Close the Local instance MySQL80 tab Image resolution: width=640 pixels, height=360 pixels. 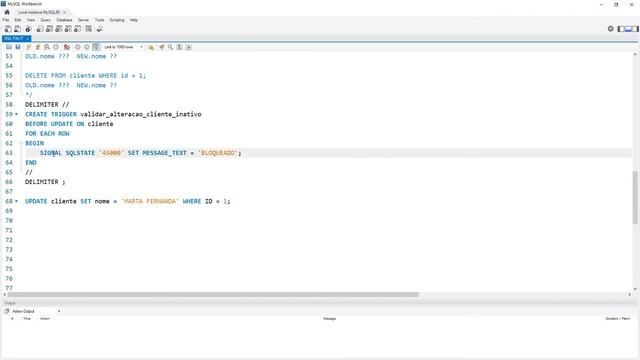click(x=64, y=13)
